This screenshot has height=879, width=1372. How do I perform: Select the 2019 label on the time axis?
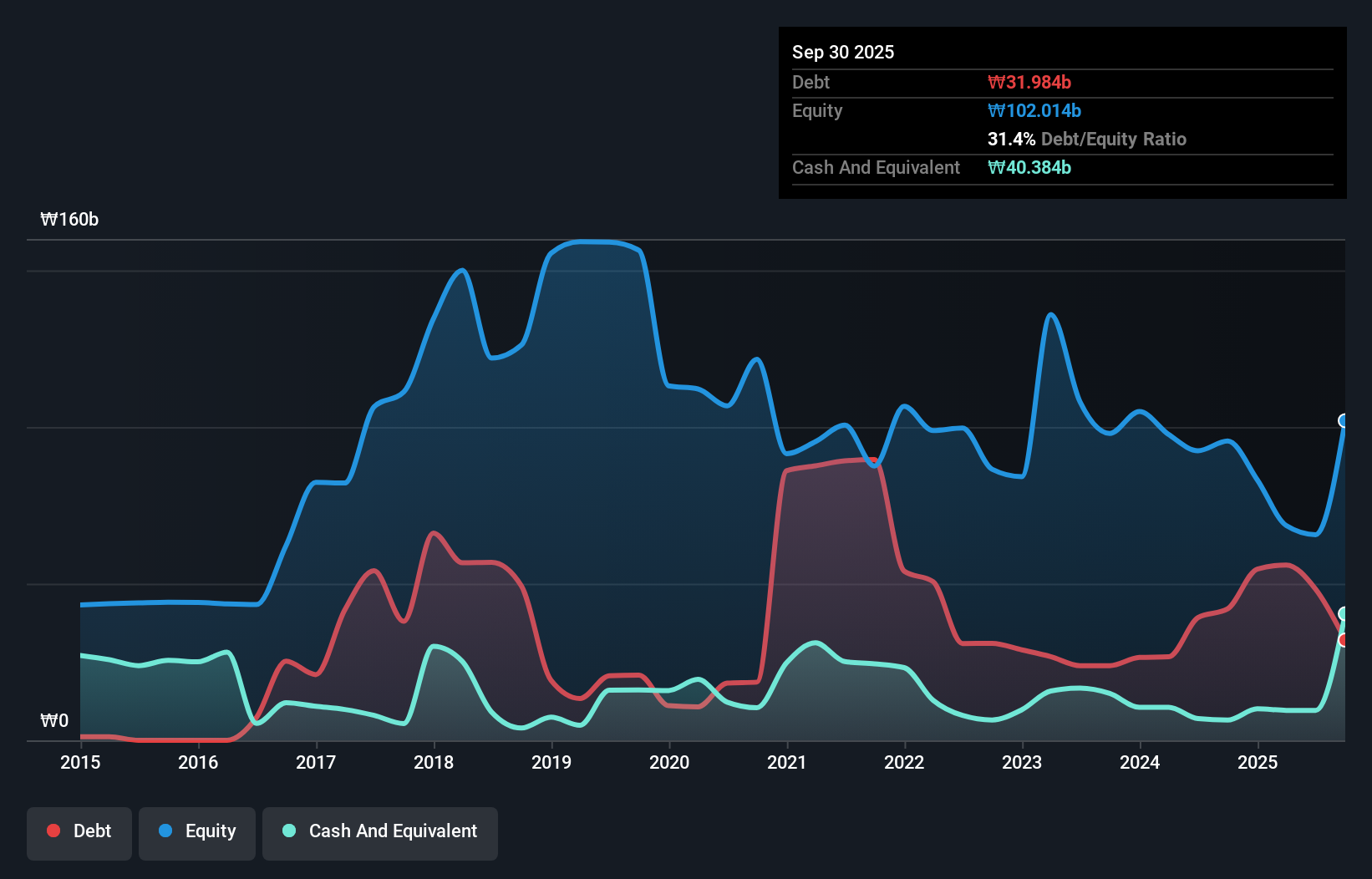coord(551,762)
